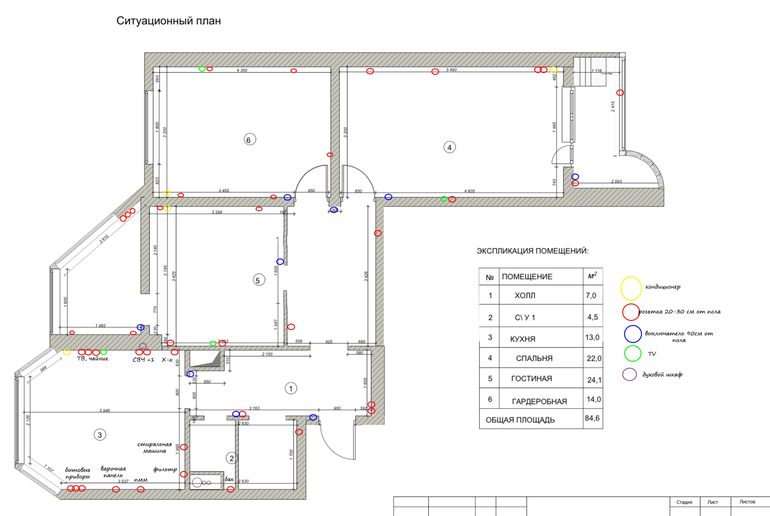
Task: Click the 'Ситуационный план' title
Action: click(169, 21)
